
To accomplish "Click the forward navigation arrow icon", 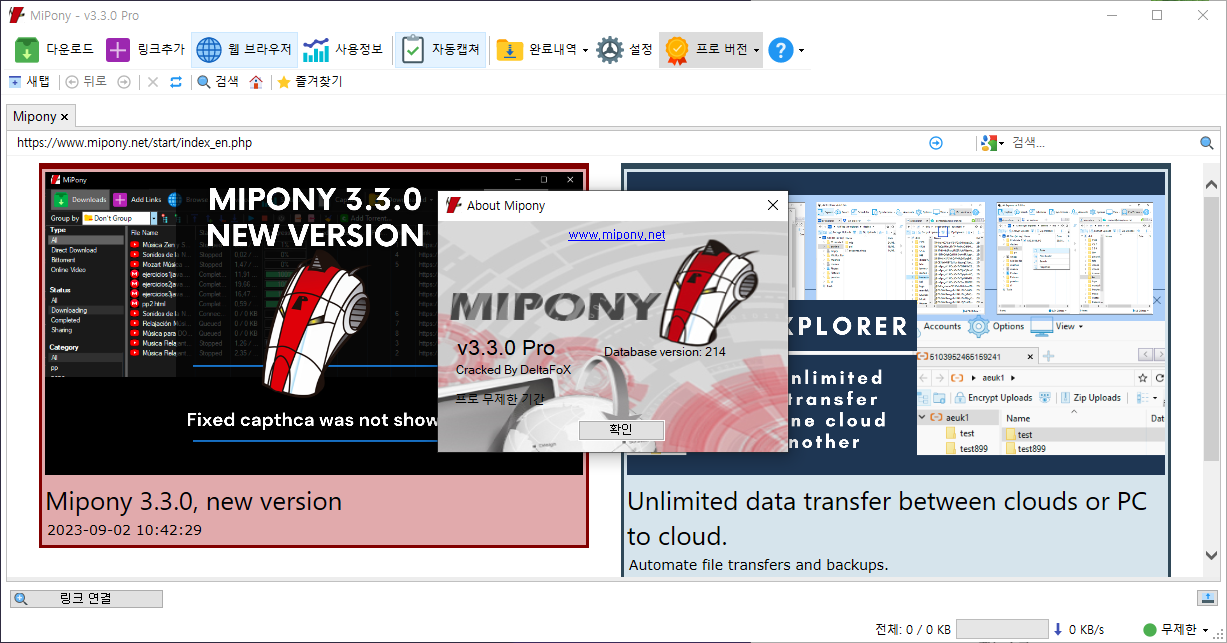I will point(124,82).
